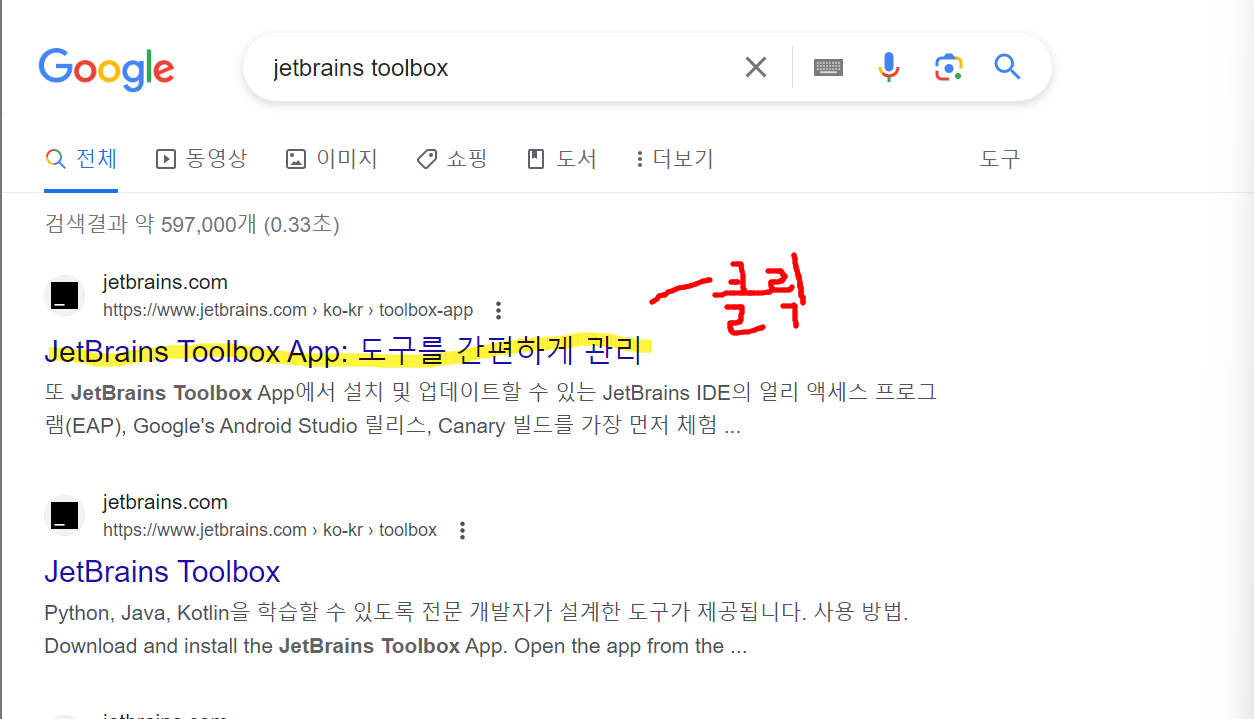Switch to the 동영상 search tab
The height and width of the screenshot is (719, 1254).
point(201,158)
